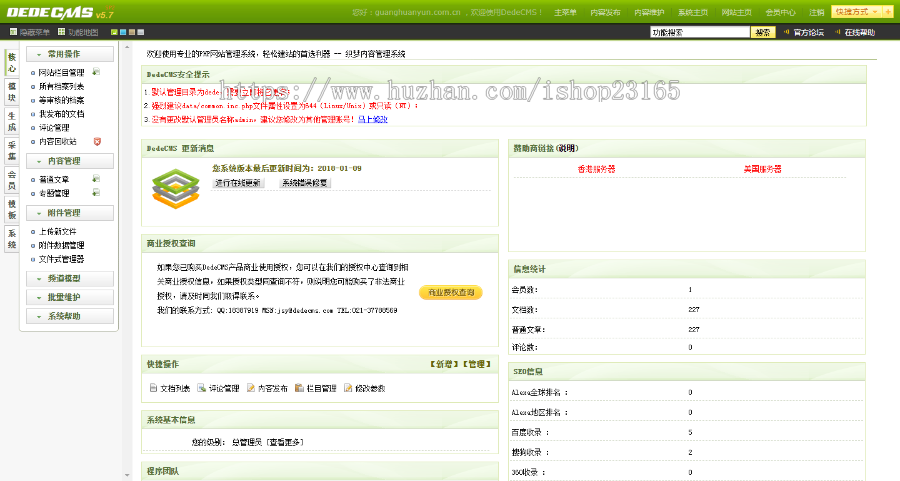Screen dimensions: 900x481
Task: Open 文件式管理器 in sidebar
Action: 61,259
